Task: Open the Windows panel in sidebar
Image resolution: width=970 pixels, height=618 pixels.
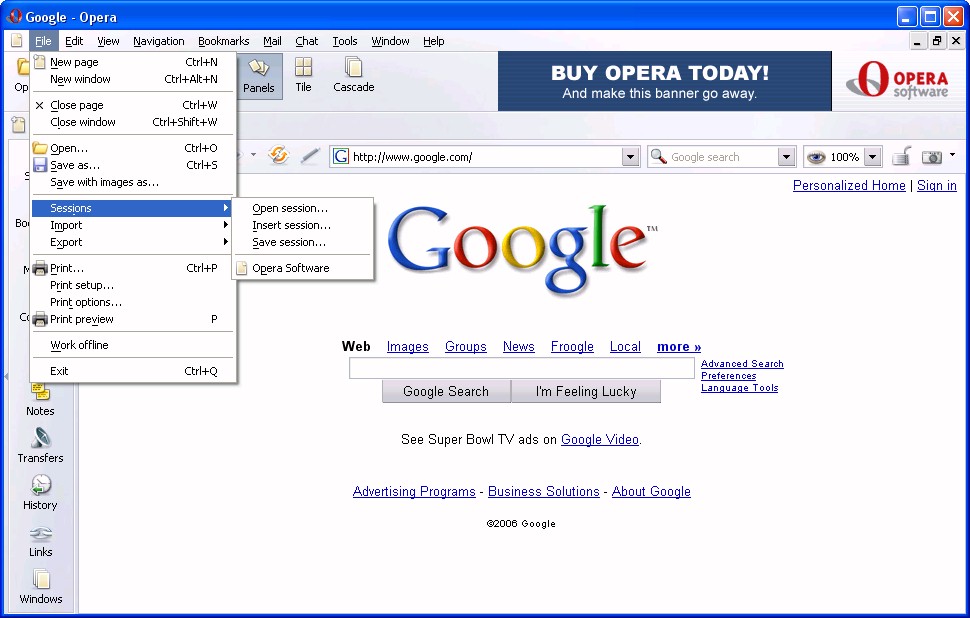Action: 41,586
